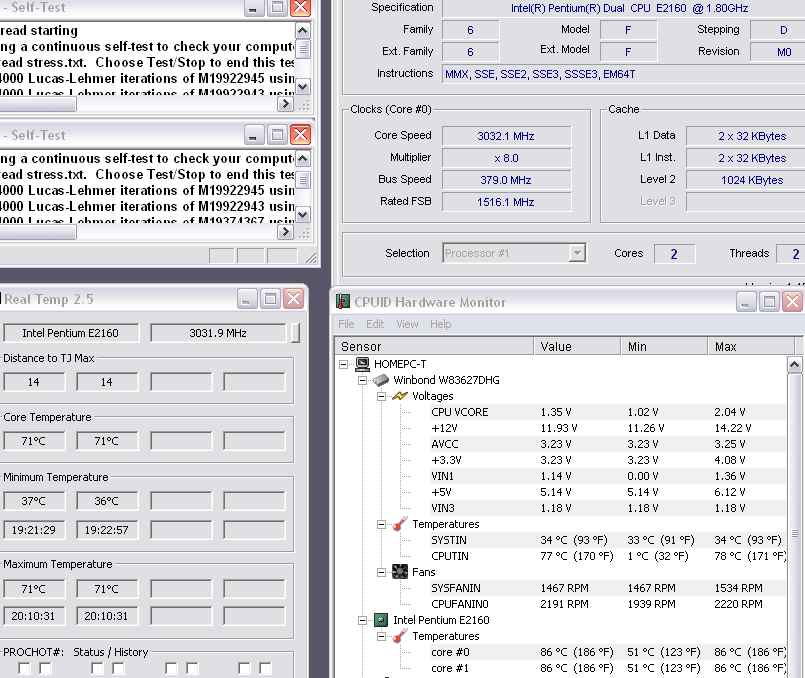The image size is (805, 678).
Task: Toggle first PROCHOT status checkbox
Action: point(24,668)
